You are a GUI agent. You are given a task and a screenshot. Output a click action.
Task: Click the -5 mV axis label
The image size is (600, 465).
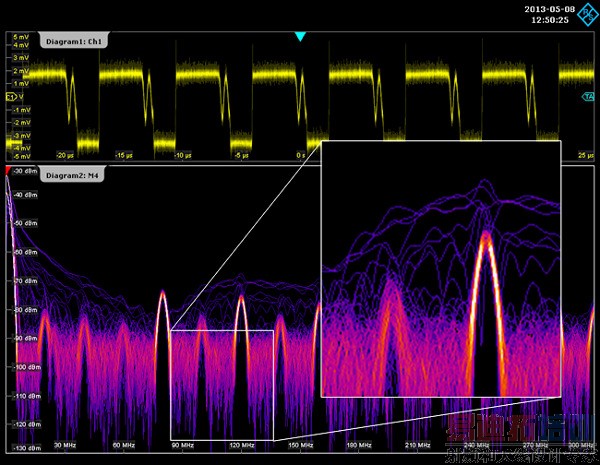[22, 156]
